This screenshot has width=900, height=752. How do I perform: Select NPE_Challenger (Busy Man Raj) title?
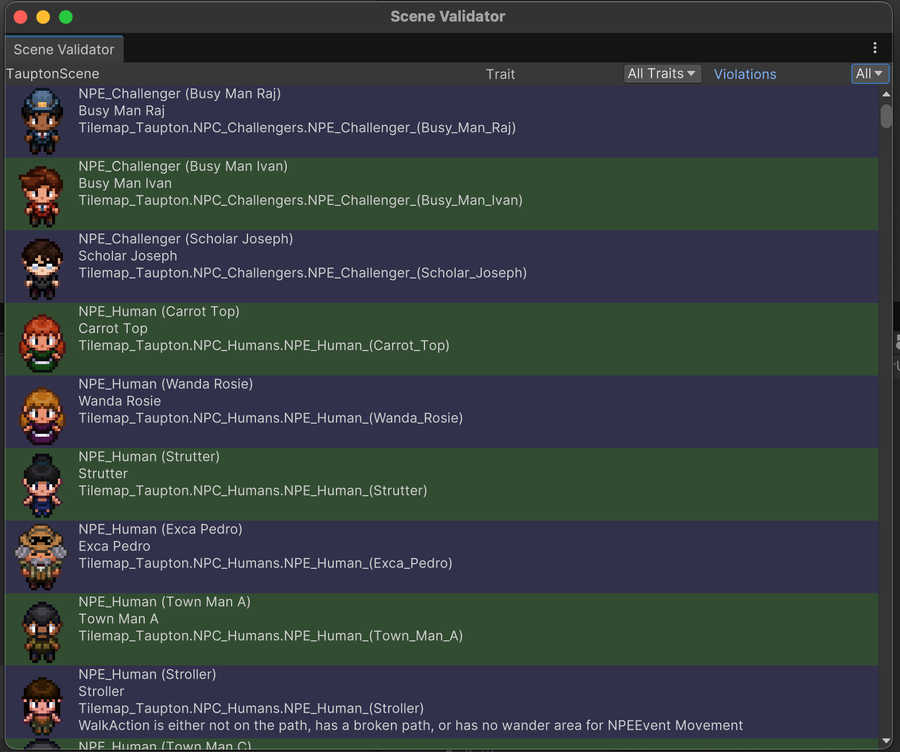(x=180, y=94)
